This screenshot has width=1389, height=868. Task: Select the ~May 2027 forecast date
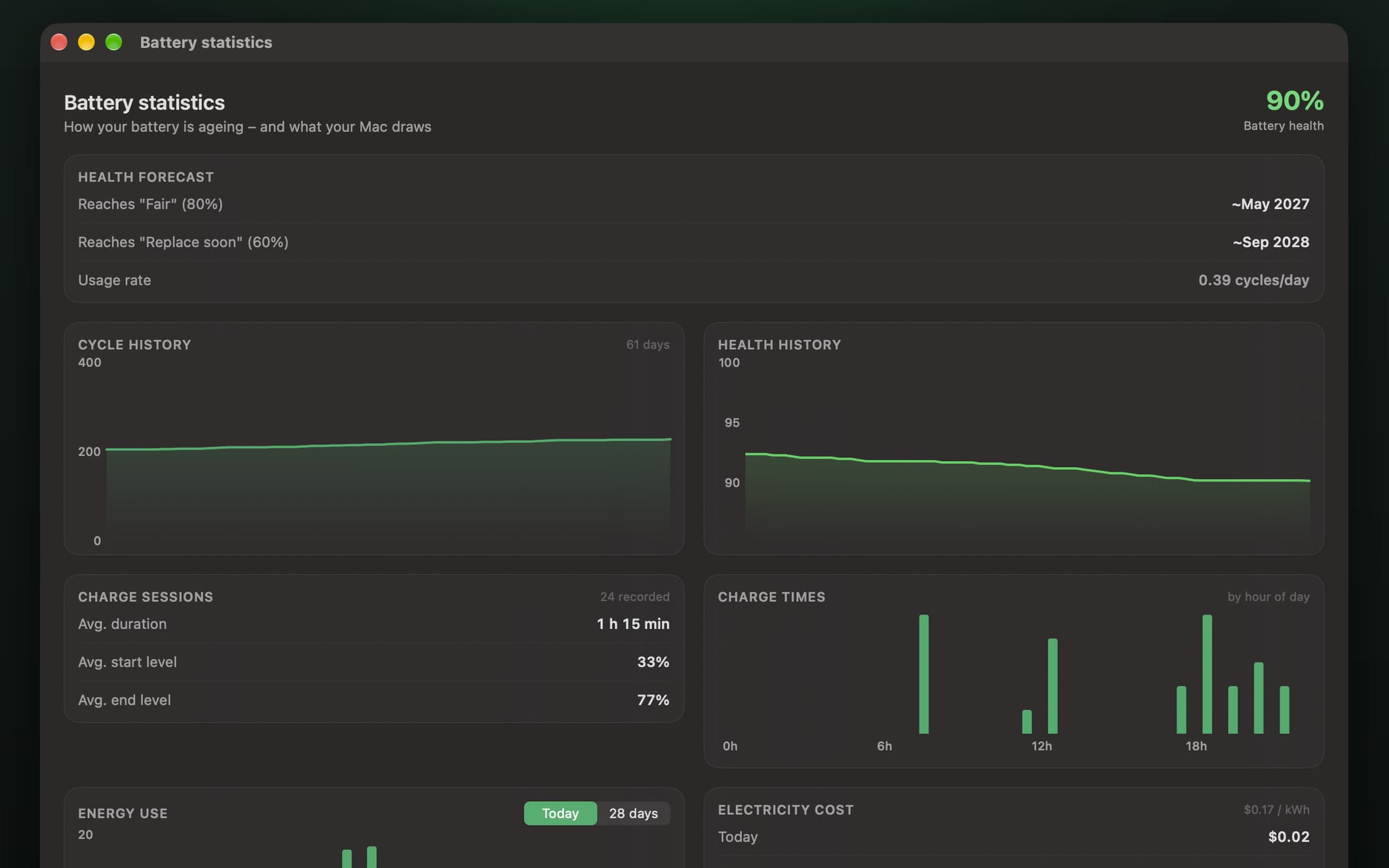click(x=1270, y=204)
